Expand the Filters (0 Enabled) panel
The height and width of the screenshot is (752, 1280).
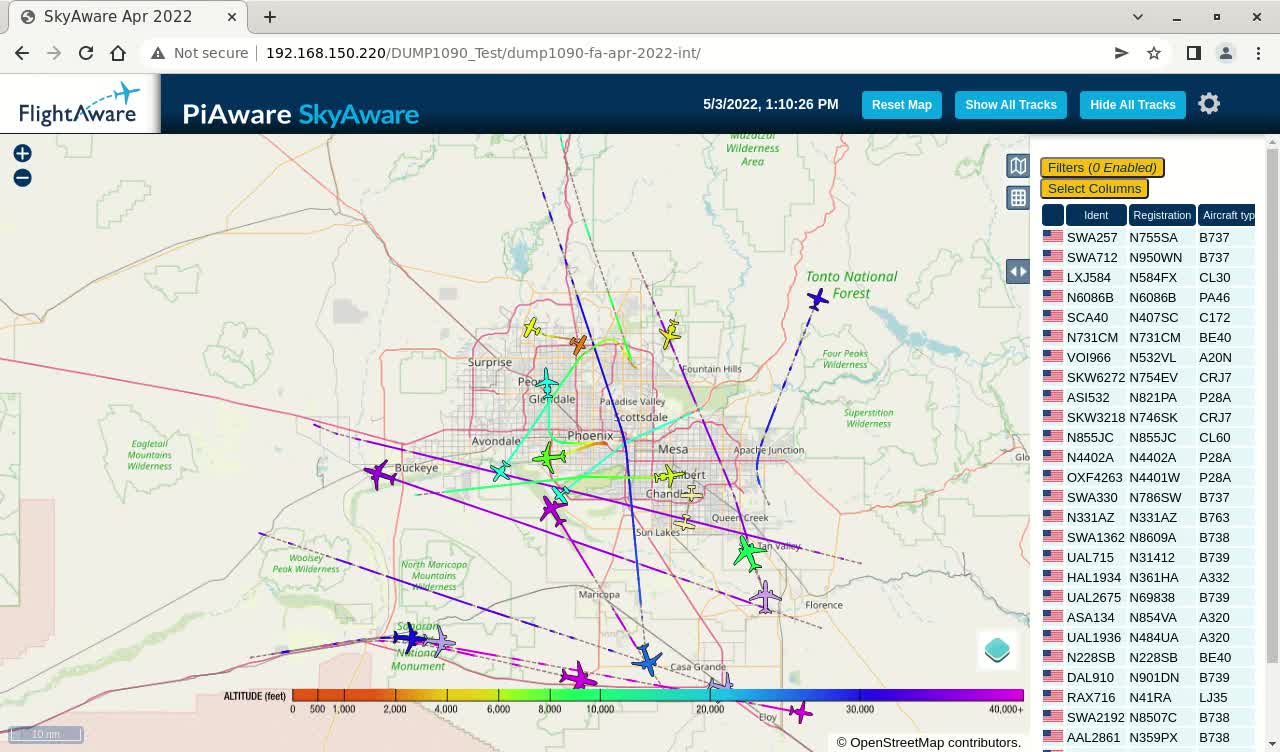pos(1102,168)
